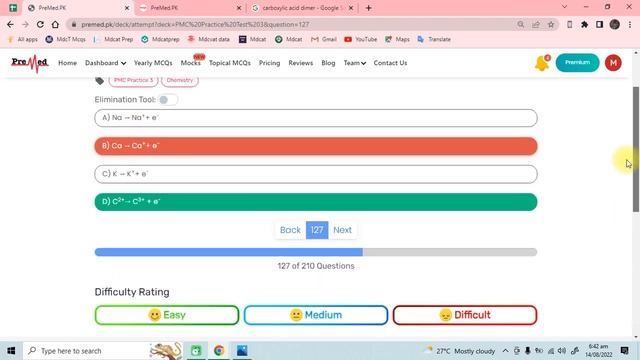
Task: Open the Translate bookmark
Action: point(434,39)
